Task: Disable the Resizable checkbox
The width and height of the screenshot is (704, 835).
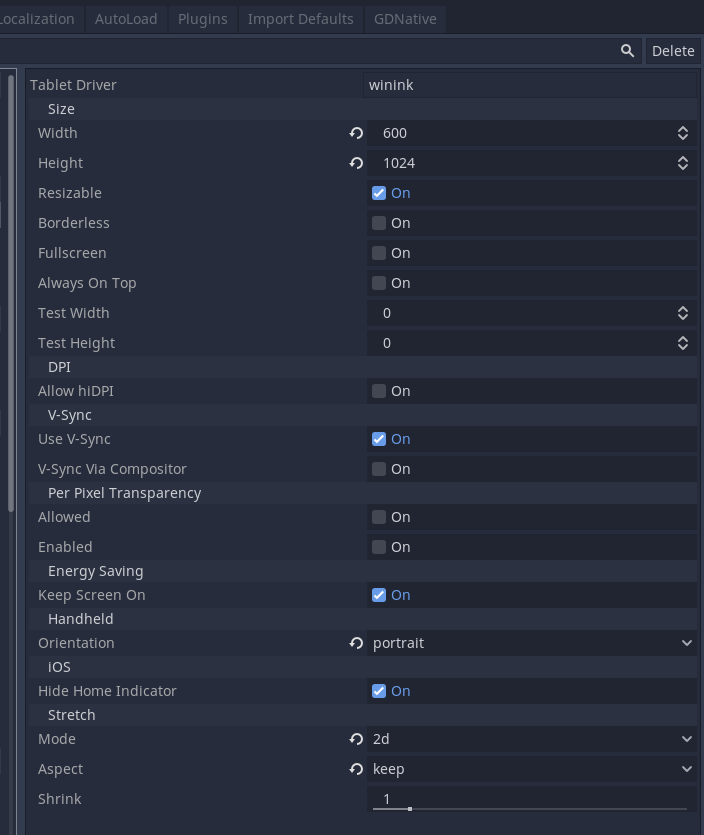Action: (x=379, y=193)
